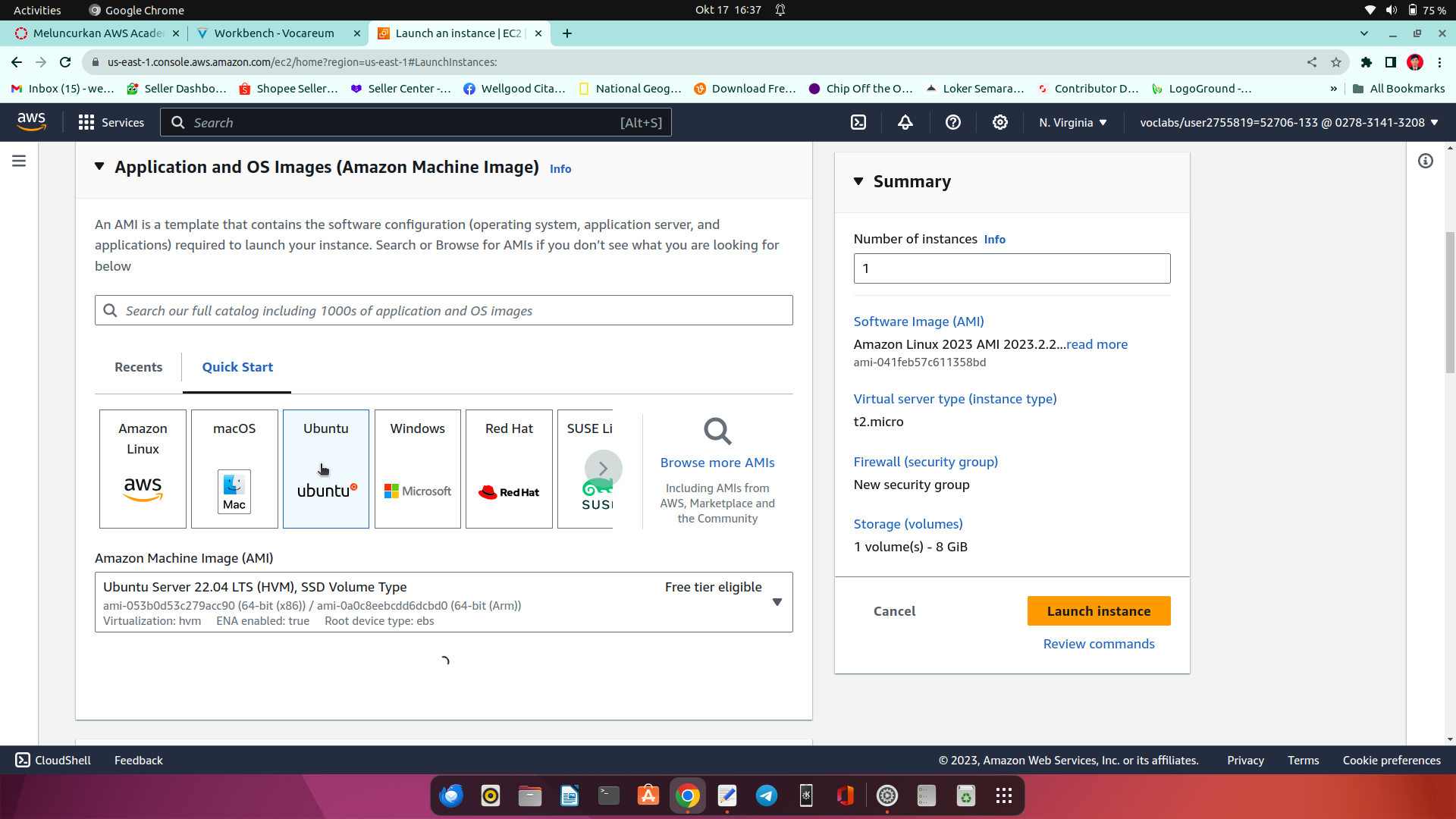Open the Review commands link
This screenshot has height=819, width=1456.
point(1098,644)
